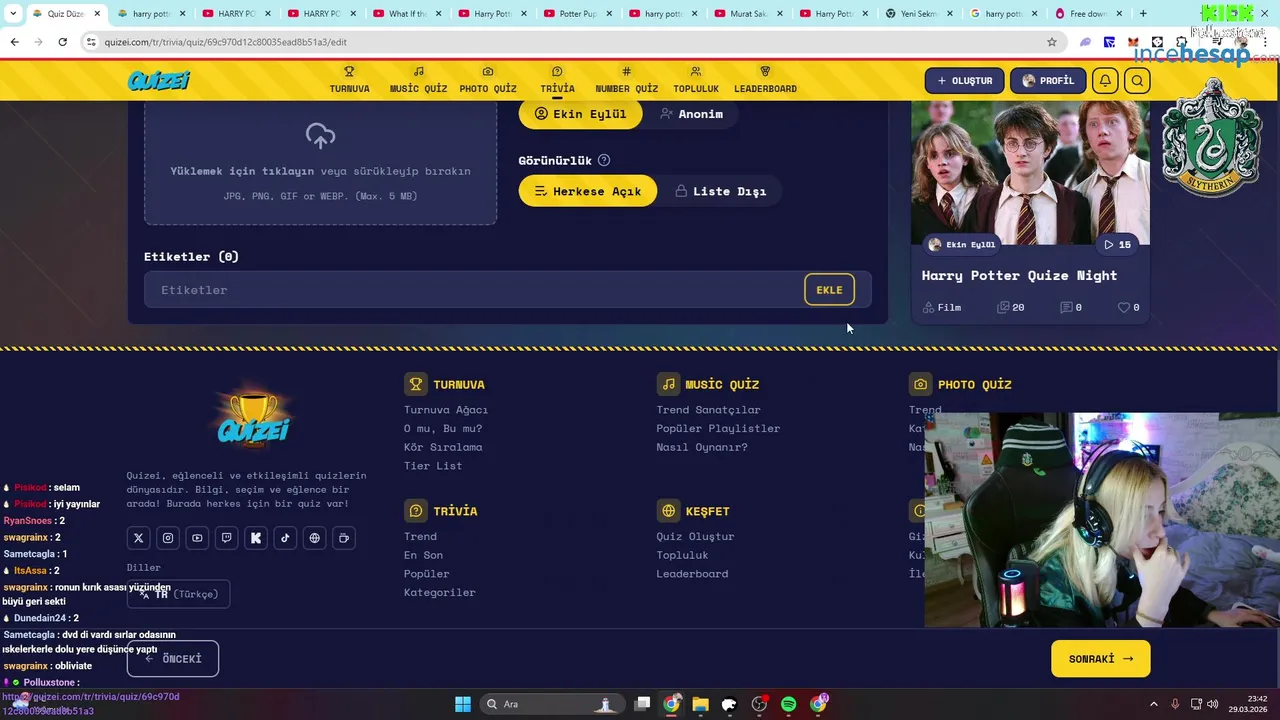Open footer link Nasıl Oynanır?
The image size is (1280, 720).
pyautogui.click(x=702, y=447)
